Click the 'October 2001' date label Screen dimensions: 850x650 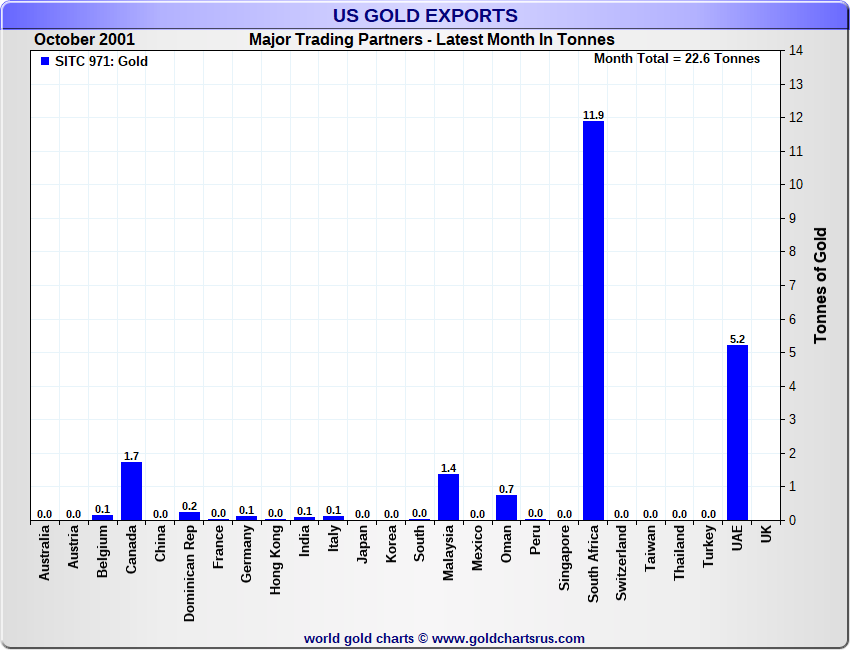click(85, 40)
